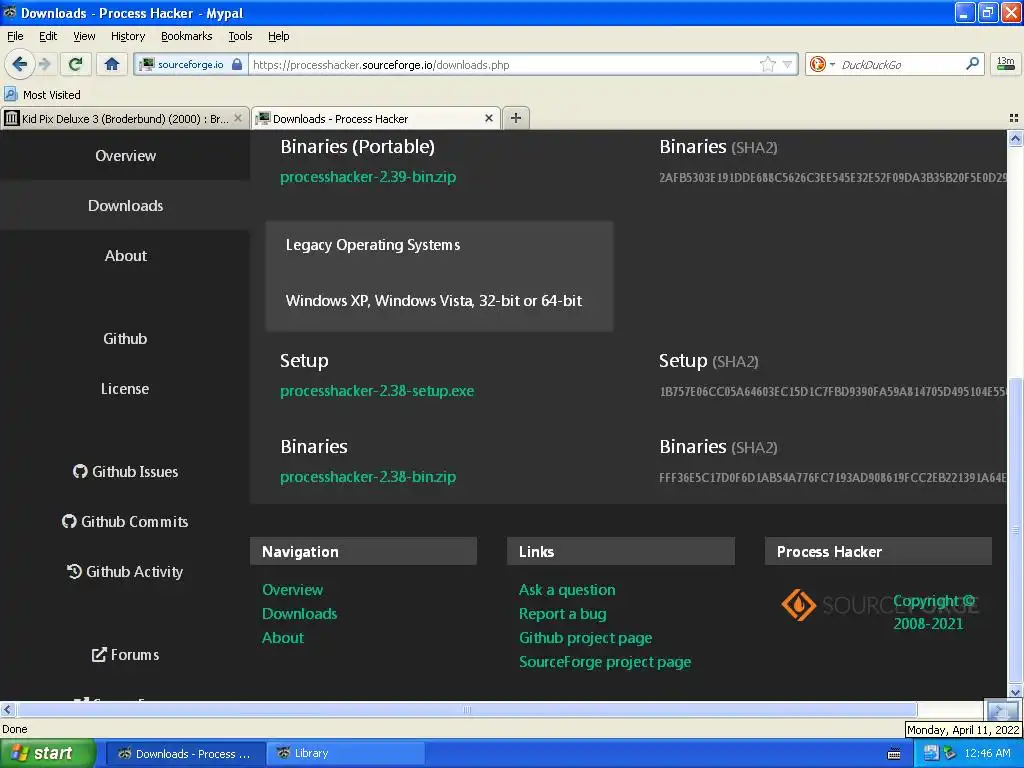Image resolution: width=1024 pixels, height=768 pixels.
Task: Click the 12:46 AM system clock
Action: coord(987,753)
